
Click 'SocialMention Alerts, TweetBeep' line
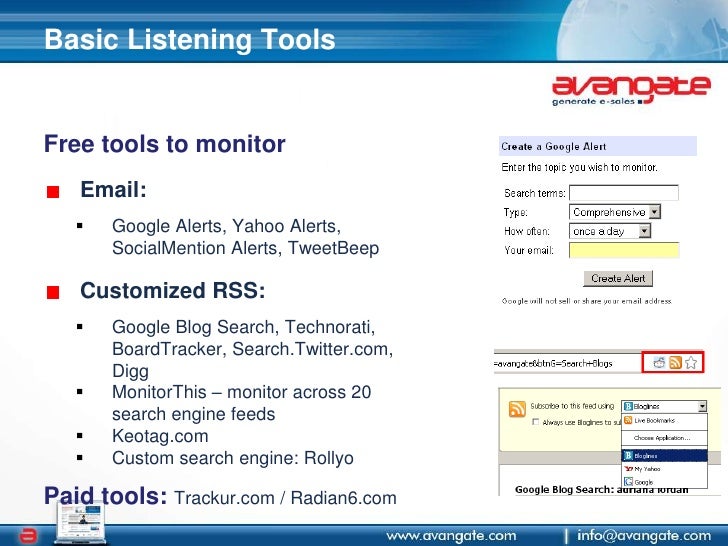point(245,248)
